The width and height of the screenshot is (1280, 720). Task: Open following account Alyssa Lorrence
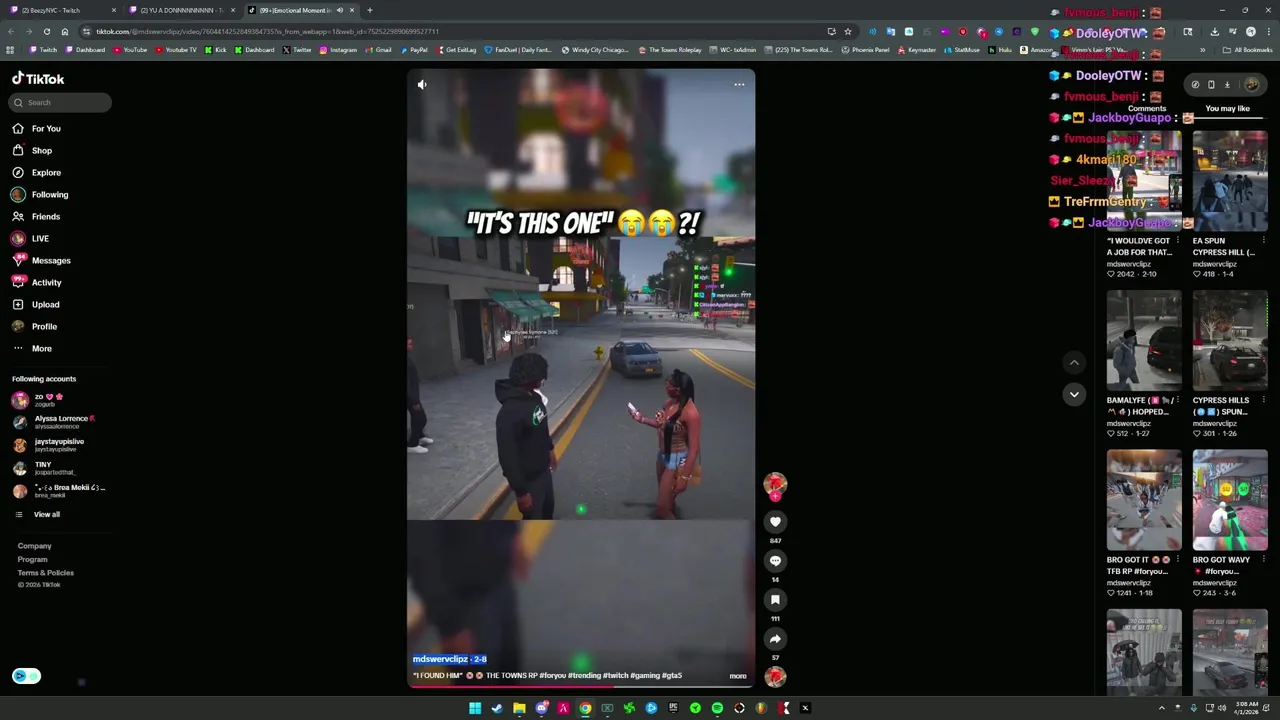[55, 422]
